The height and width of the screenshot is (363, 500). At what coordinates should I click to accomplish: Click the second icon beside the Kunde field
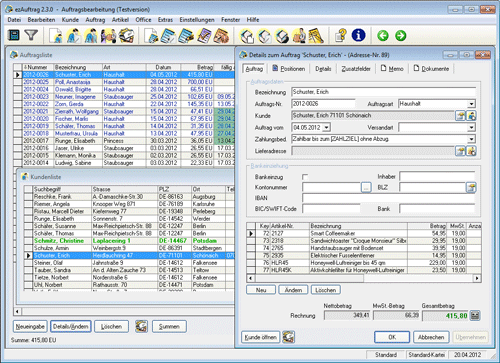click(x=471, y=116)
